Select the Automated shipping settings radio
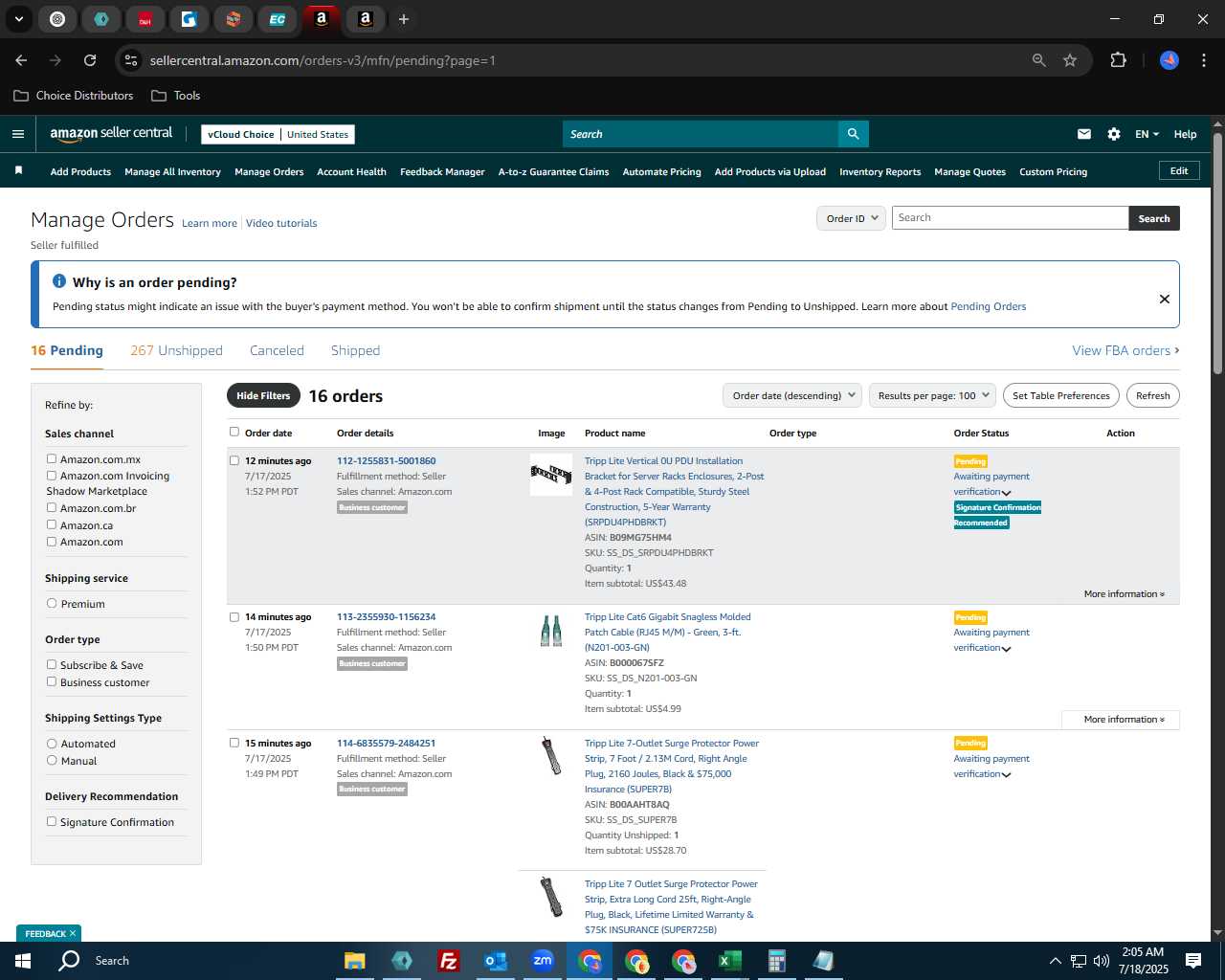Image resolution: width=1225 pixels, height=980 pixels. pyautogui.click(x=52, y=744)
